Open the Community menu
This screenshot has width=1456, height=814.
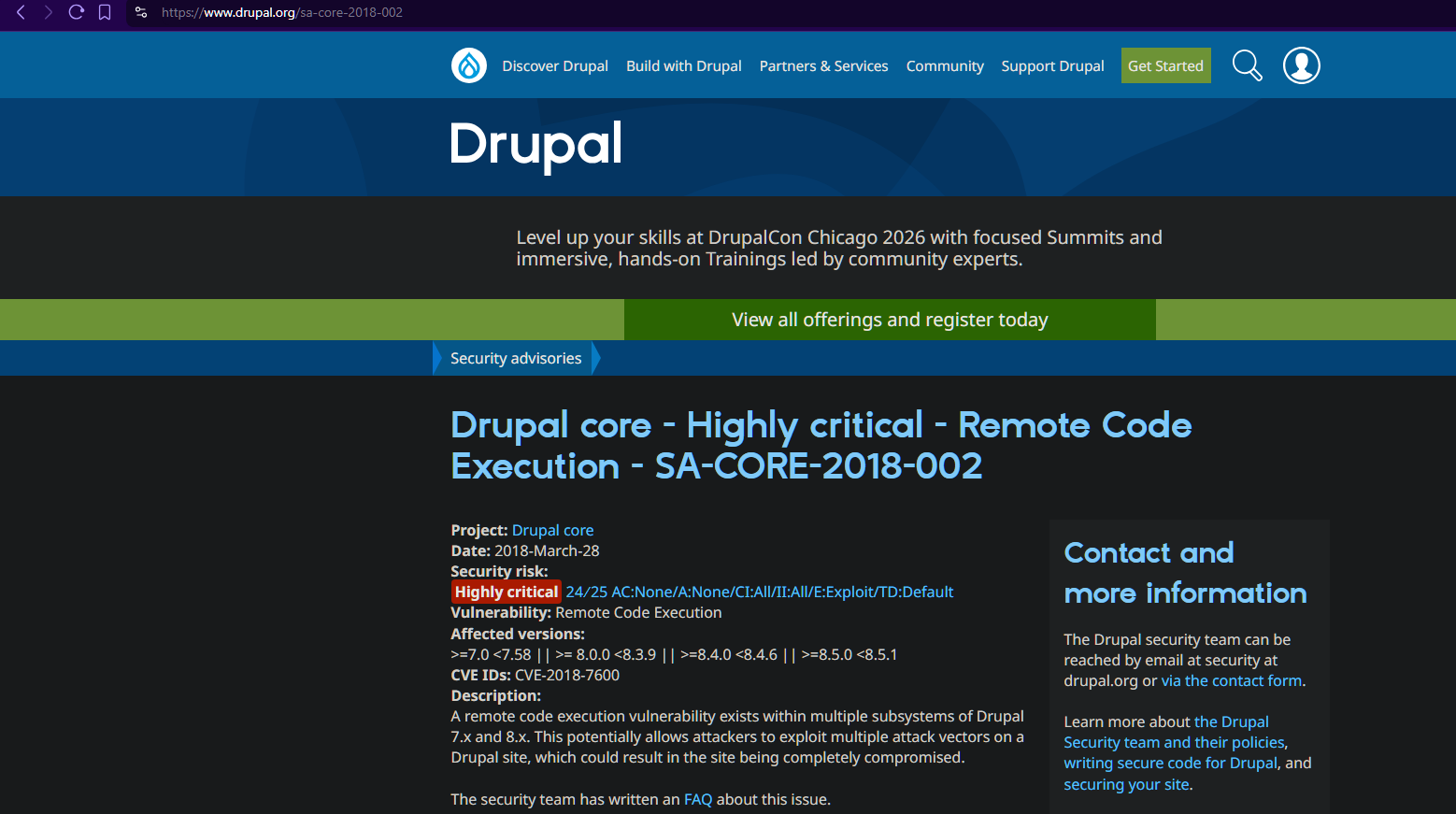click(945, 66)
